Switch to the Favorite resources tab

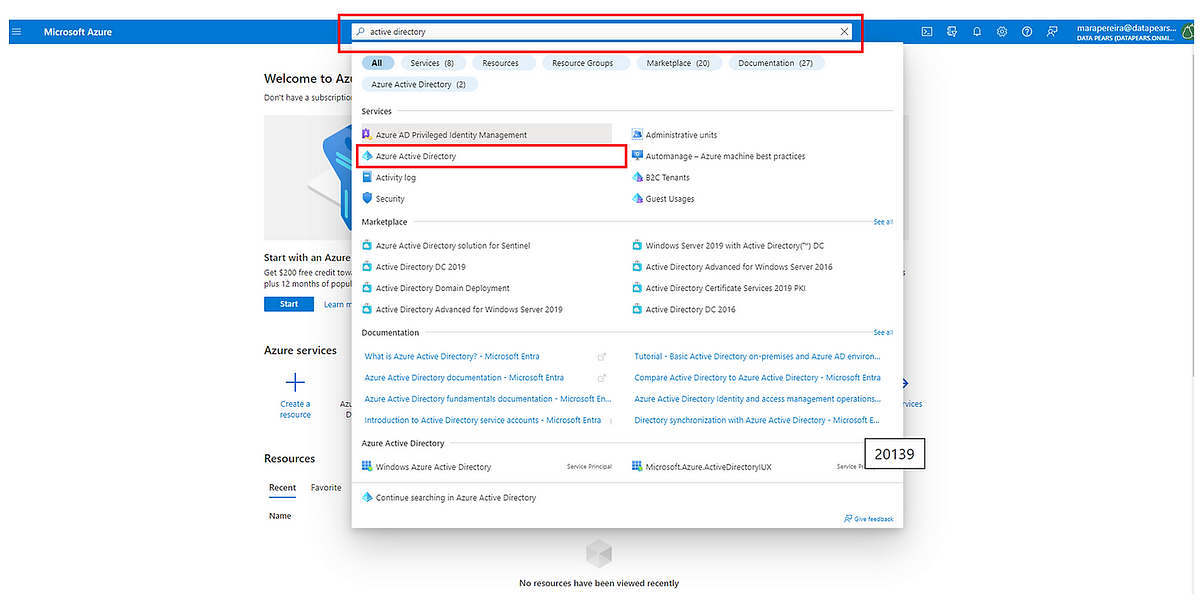point(326,487)
